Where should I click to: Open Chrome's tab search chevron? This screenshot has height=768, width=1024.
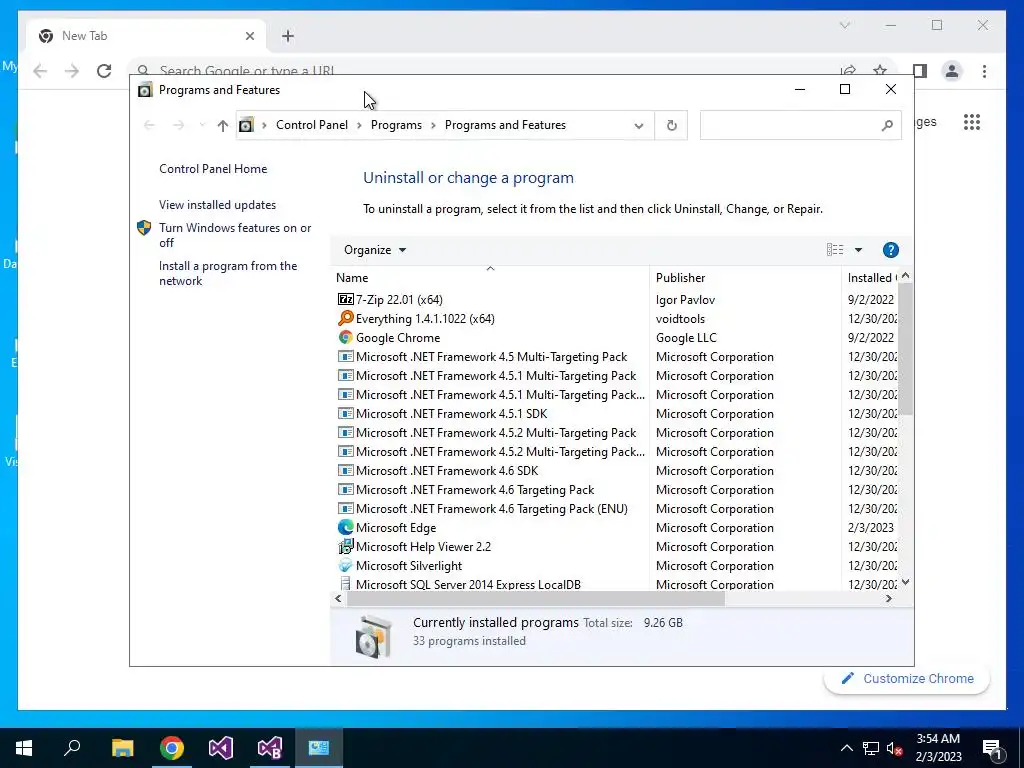tap(844, 25)
